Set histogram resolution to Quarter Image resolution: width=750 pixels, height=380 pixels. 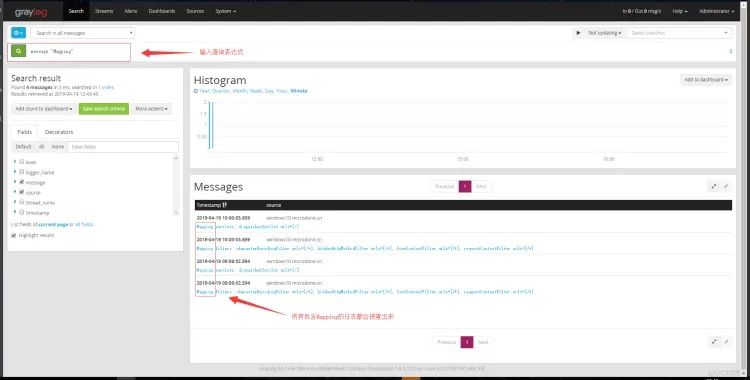[x=221, y=91]
